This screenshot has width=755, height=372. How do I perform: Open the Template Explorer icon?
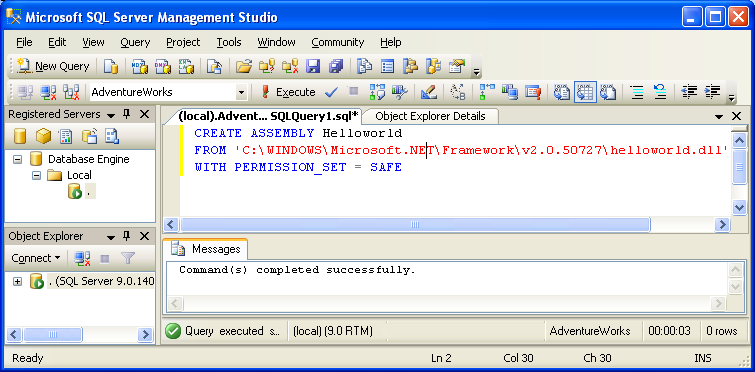pyautogui.click(x=433, y=66)
